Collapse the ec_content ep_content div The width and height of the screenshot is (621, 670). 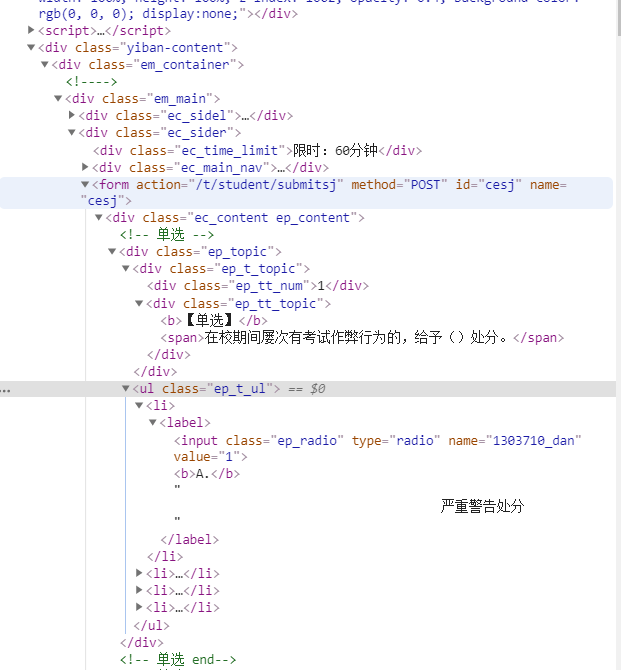99,218
